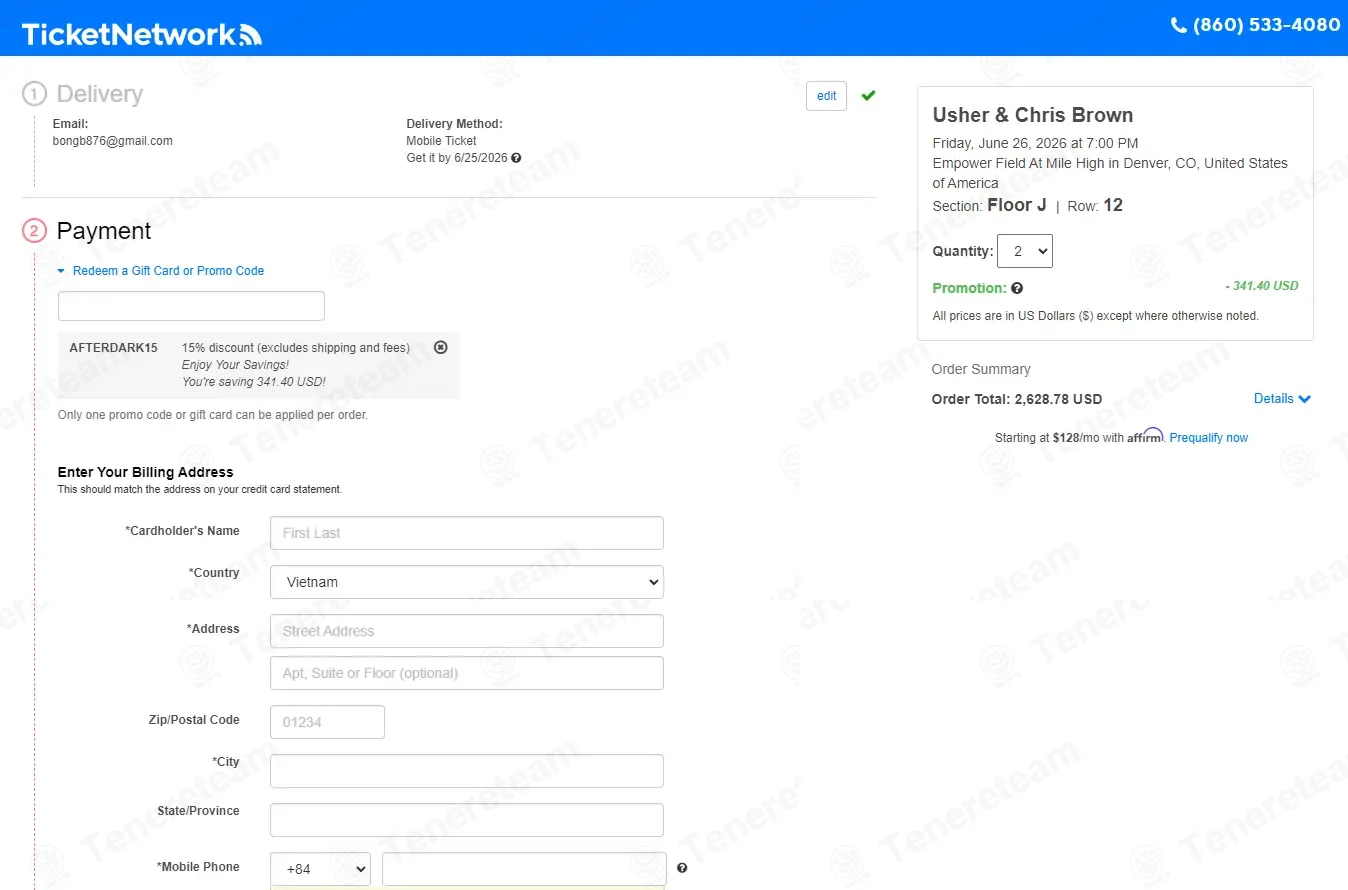1348x890 pixels.
Task: Click the City input field
Action: [x=467, y=771]
